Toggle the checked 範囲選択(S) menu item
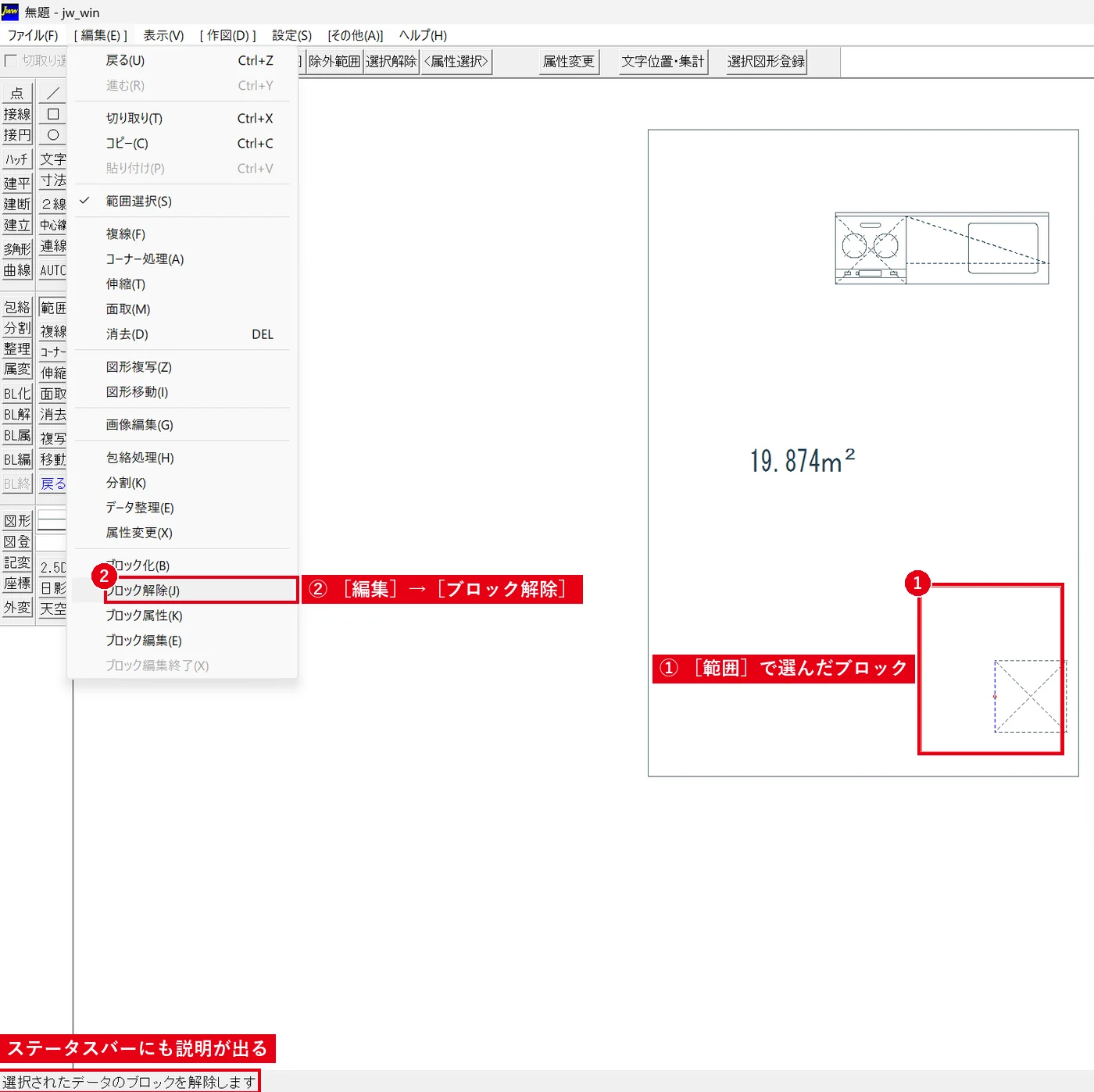Image resolution: width=1094 pixels, height=1092 pixels. [182, 202]
